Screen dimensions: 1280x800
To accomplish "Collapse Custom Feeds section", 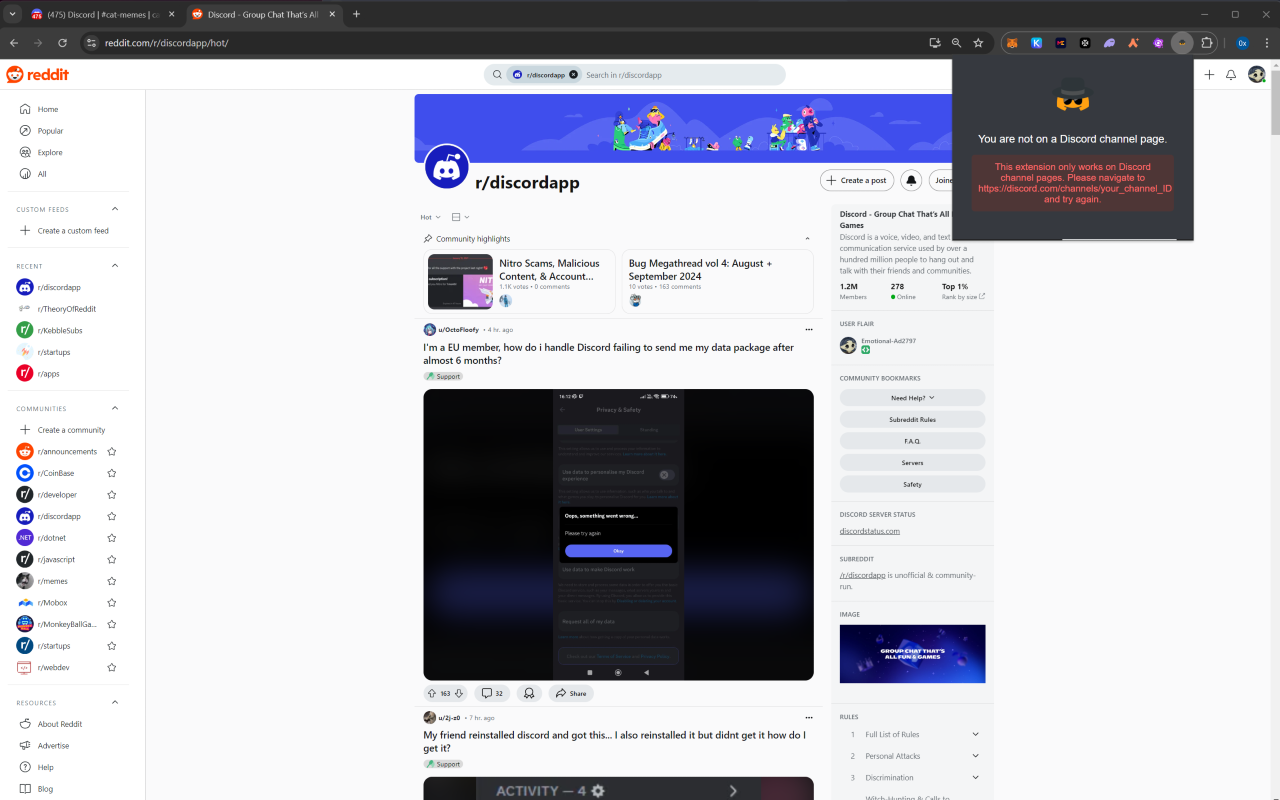I will [x=115, y=209].
